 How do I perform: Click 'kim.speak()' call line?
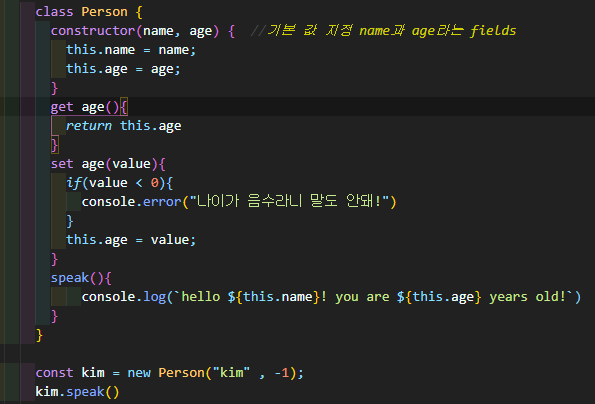click(77, 392)
